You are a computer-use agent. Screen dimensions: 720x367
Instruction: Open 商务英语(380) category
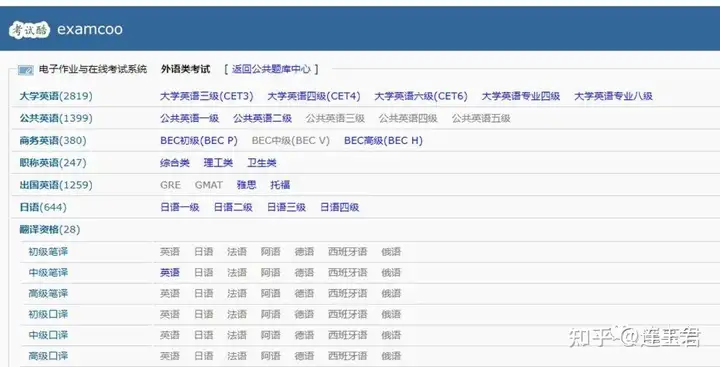[x=53, y=141]
